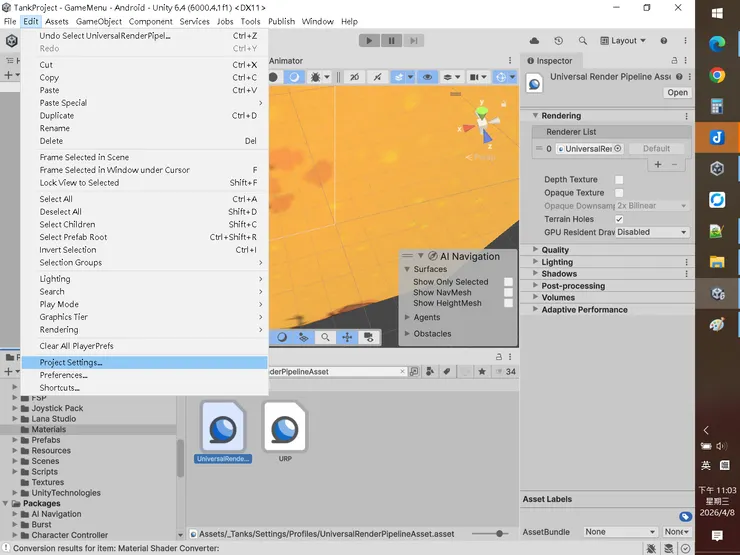Image resolution: width=740 pixels, height=555 pixels.
Task: Open the global search magnifier icon
Action: [583, 41]
